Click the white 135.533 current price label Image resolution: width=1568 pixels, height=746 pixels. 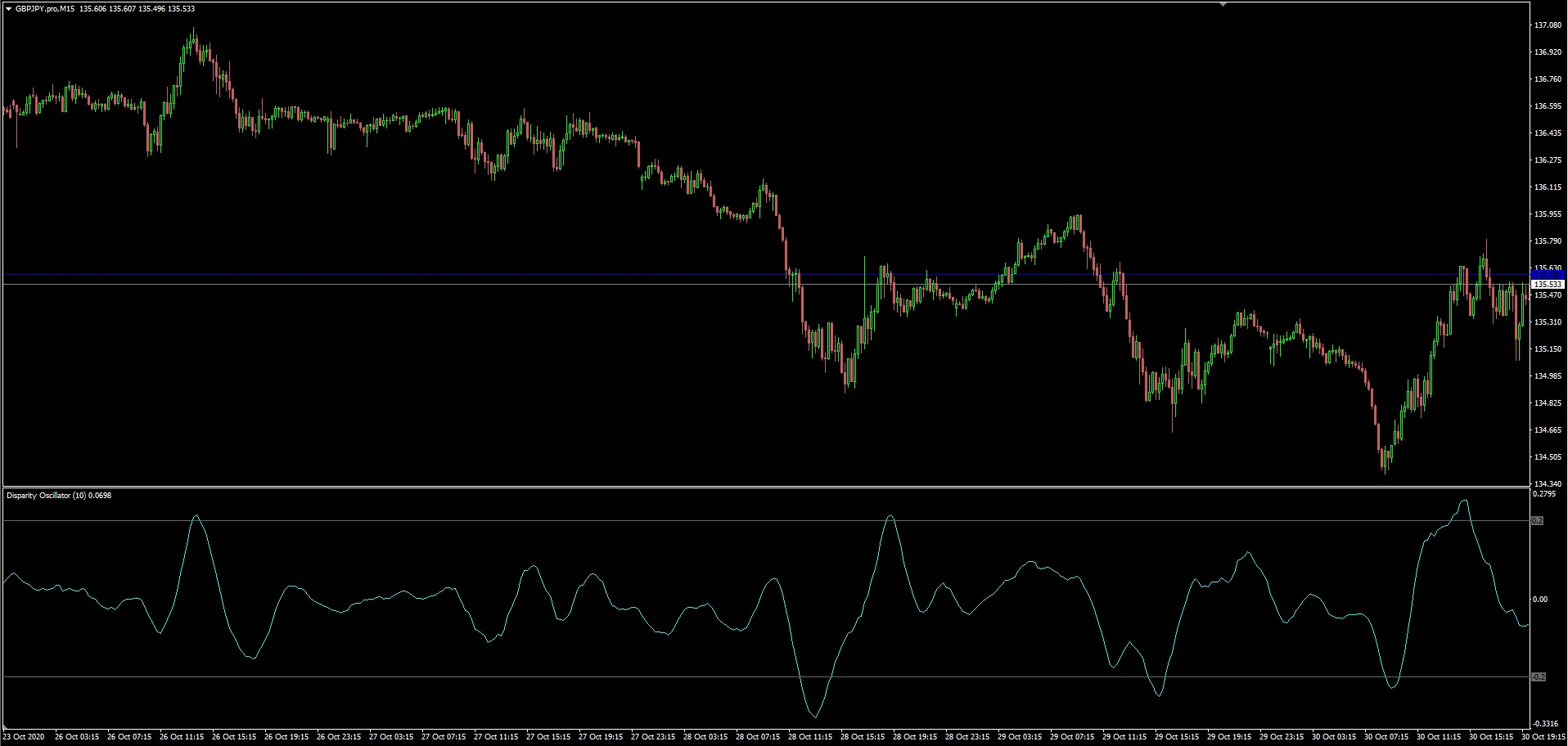[x=1548, y=285]
